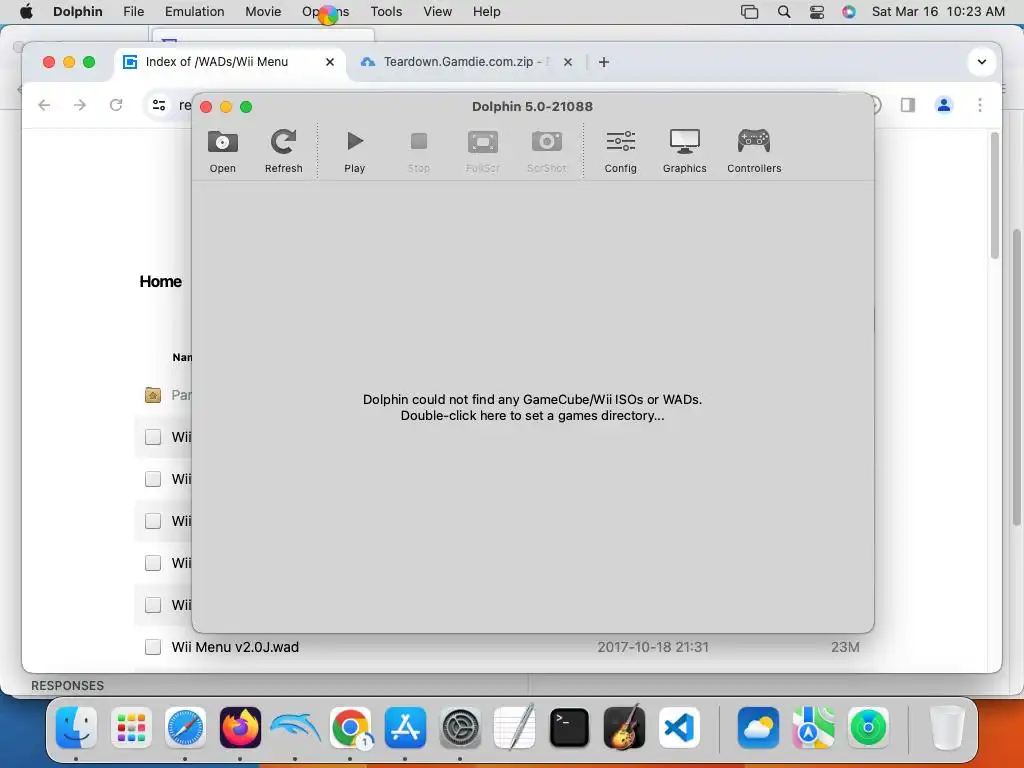Open Maps from the Dock
1024x768 pixels.
(813, 728)
